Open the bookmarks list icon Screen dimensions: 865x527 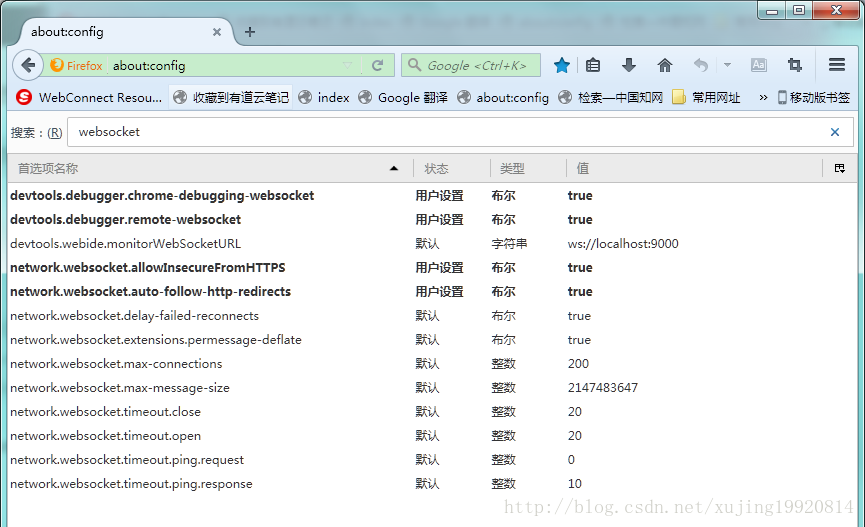593,65
